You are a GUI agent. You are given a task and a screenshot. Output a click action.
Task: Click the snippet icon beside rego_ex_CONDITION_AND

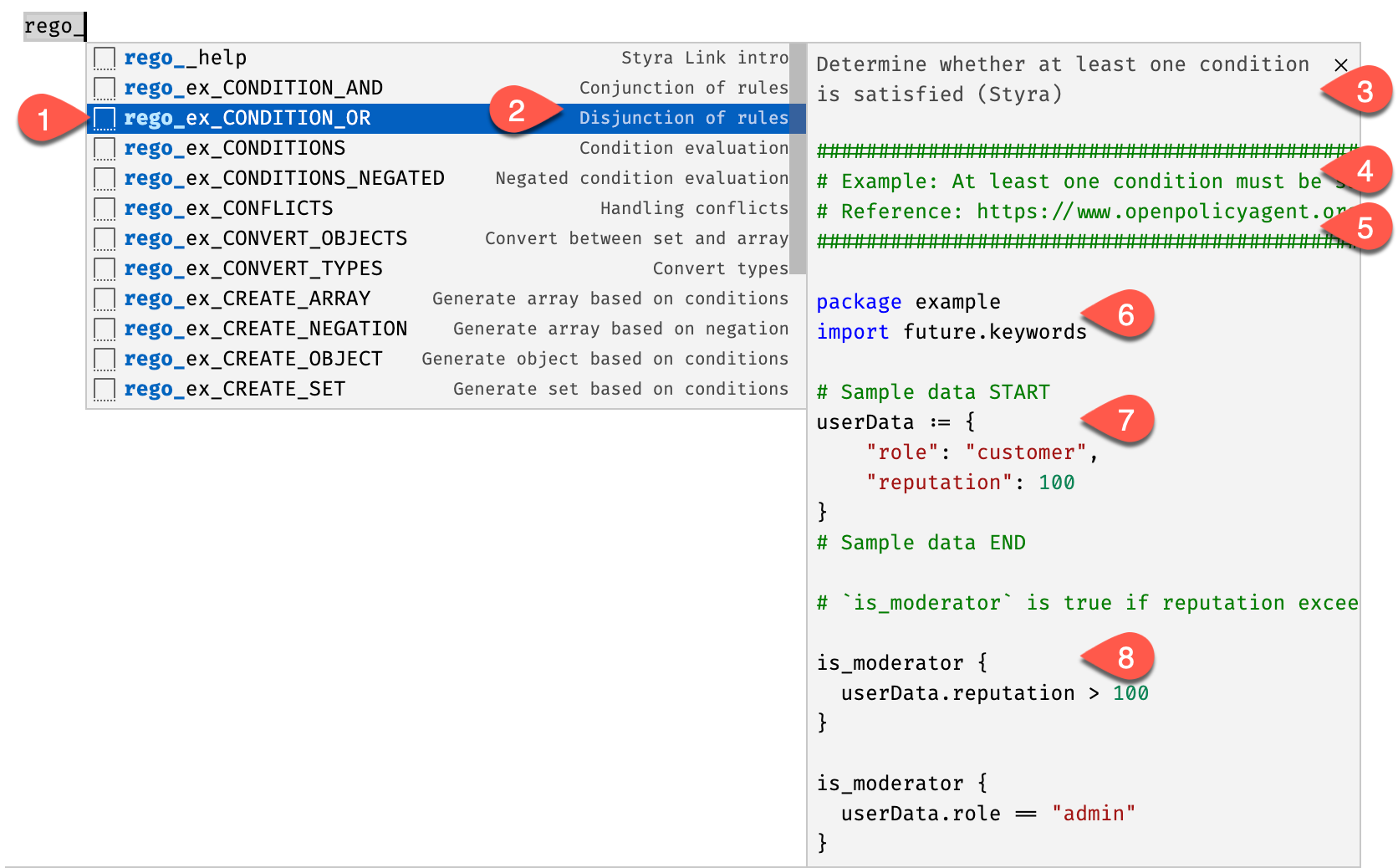coord(105,88)
